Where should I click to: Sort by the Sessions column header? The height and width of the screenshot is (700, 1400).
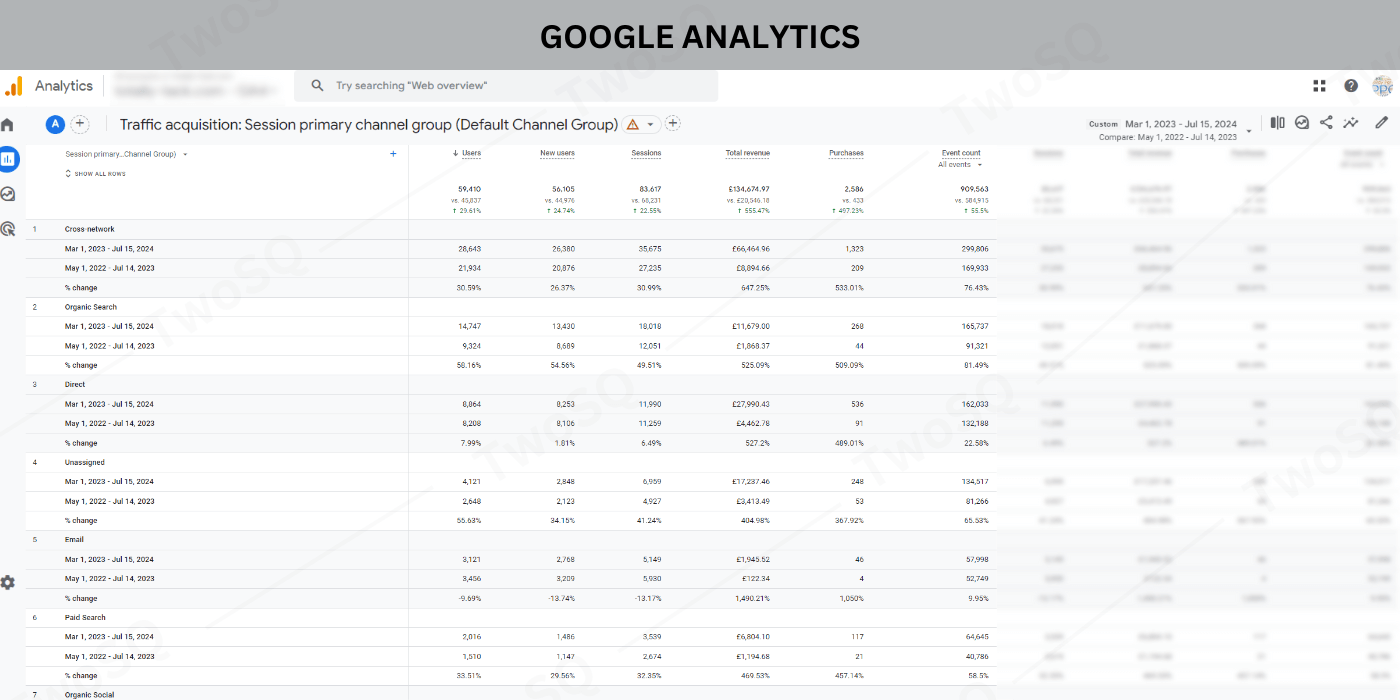tap(646, 153)
